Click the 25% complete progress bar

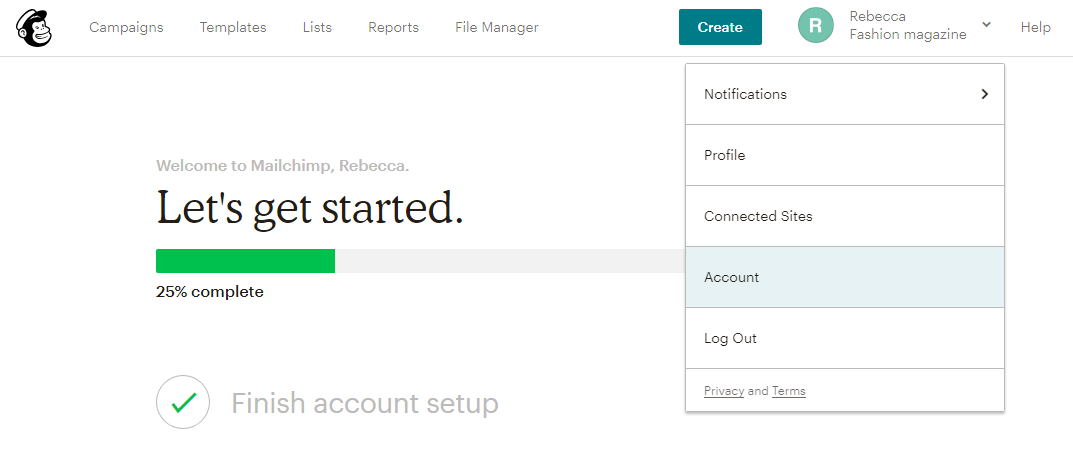tap(420, 261)
